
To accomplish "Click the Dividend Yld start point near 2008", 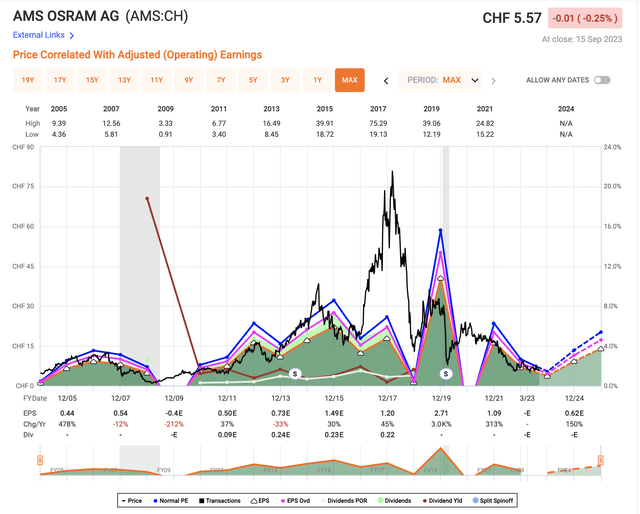I will (147, 199).
